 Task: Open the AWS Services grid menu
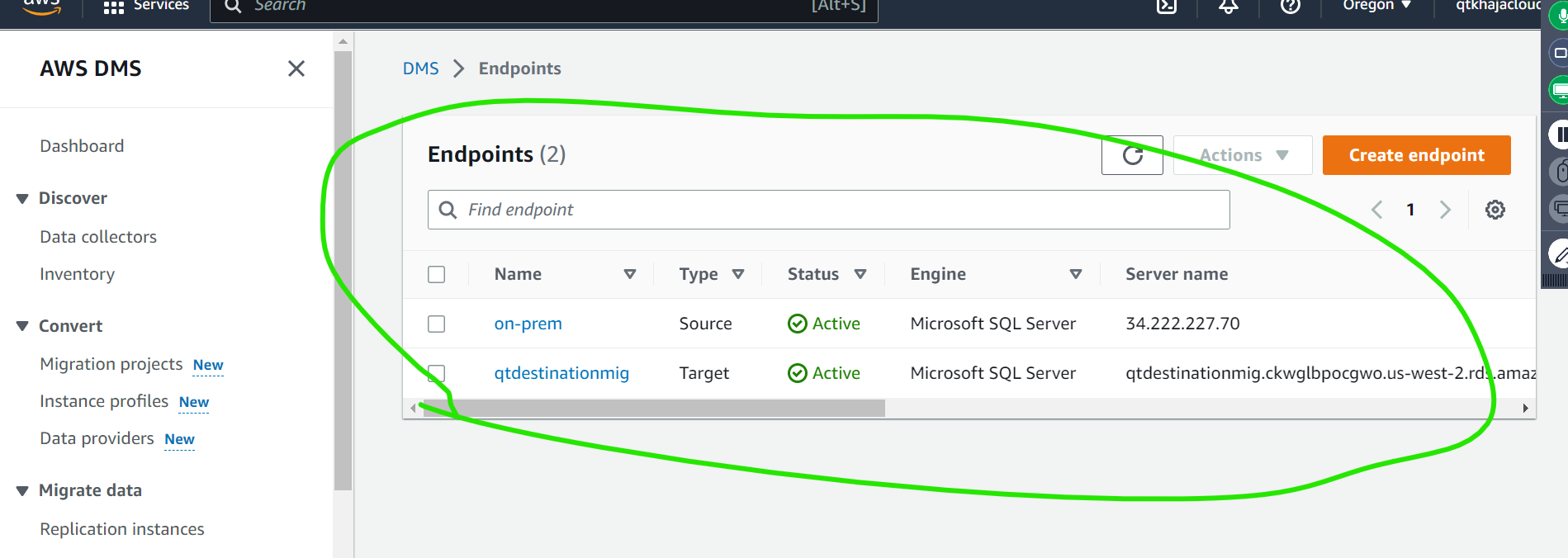point(114,7)
